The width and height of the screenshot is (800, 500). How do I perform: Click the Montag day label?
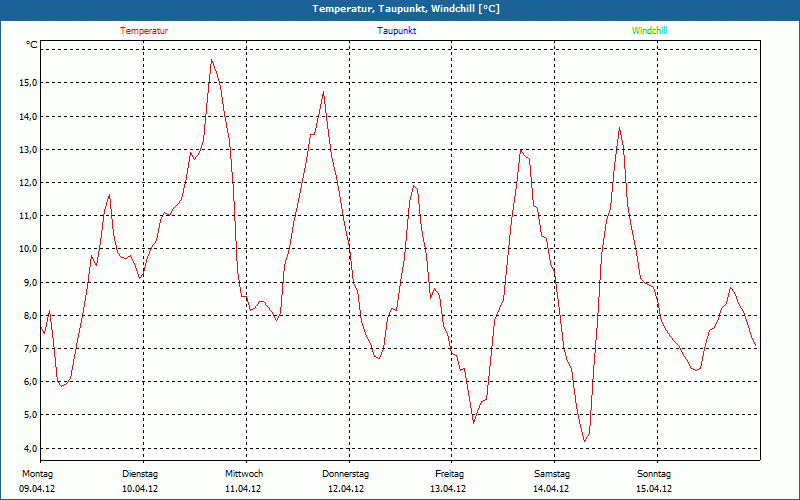[37, 474]
